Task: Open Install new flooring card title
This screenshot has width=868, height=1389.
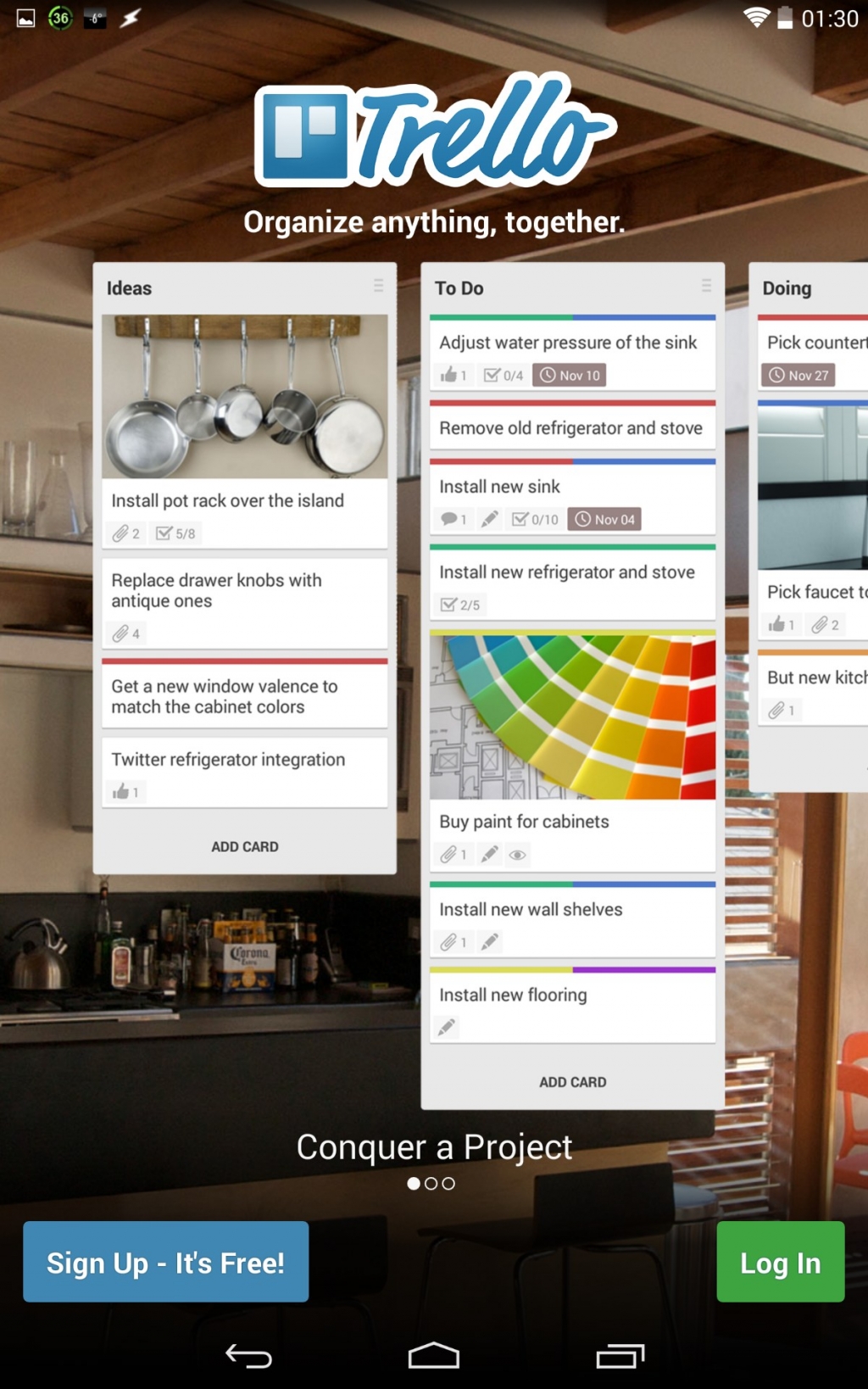Action: pos(513,995)
